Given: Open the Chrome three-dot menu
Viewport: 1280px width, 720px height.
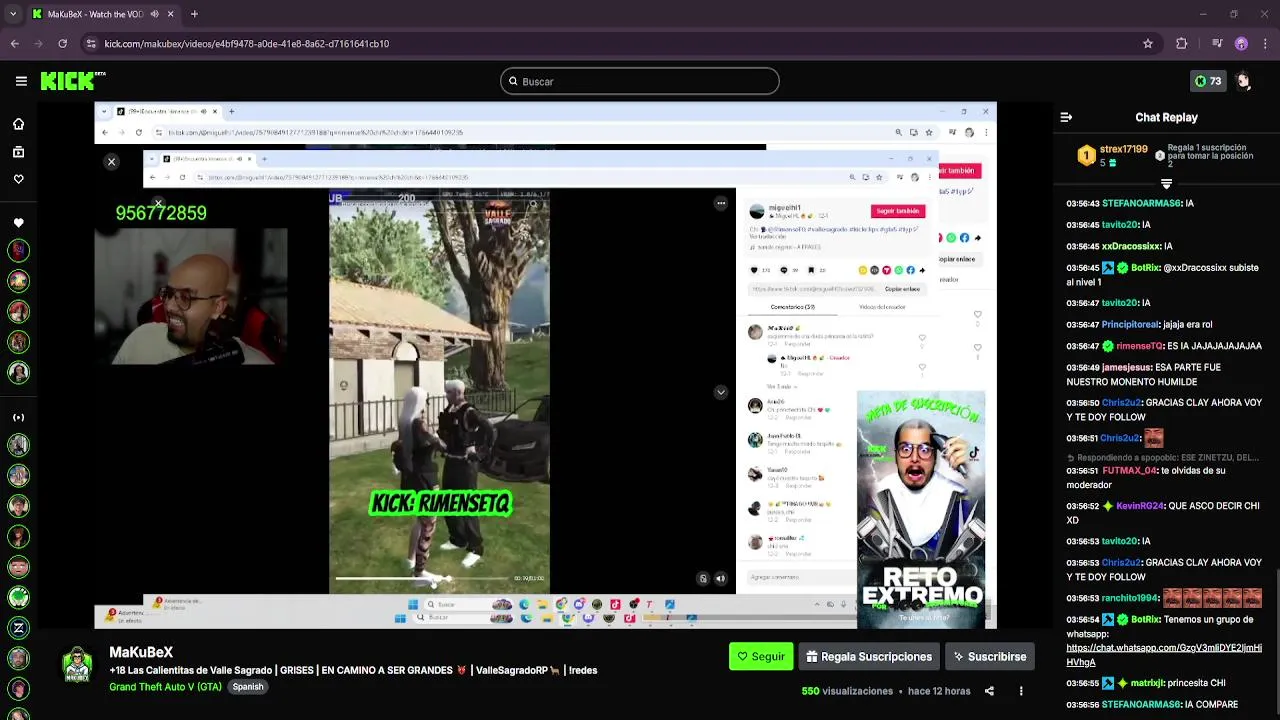Looking at the screenshot, I should point(1265,44).
